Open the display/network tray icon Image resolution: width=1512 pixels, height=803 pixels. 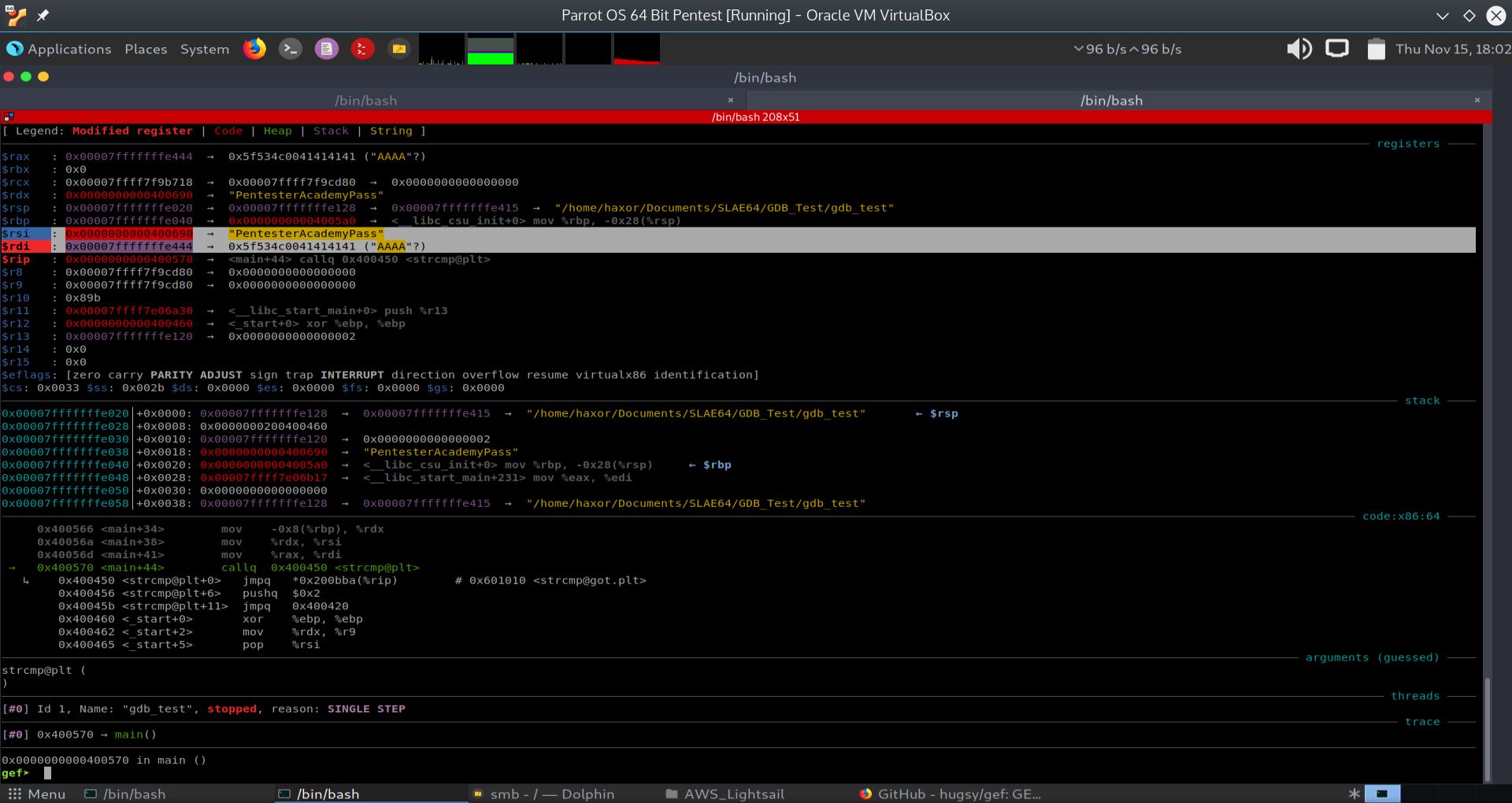tap(1336, 49)
